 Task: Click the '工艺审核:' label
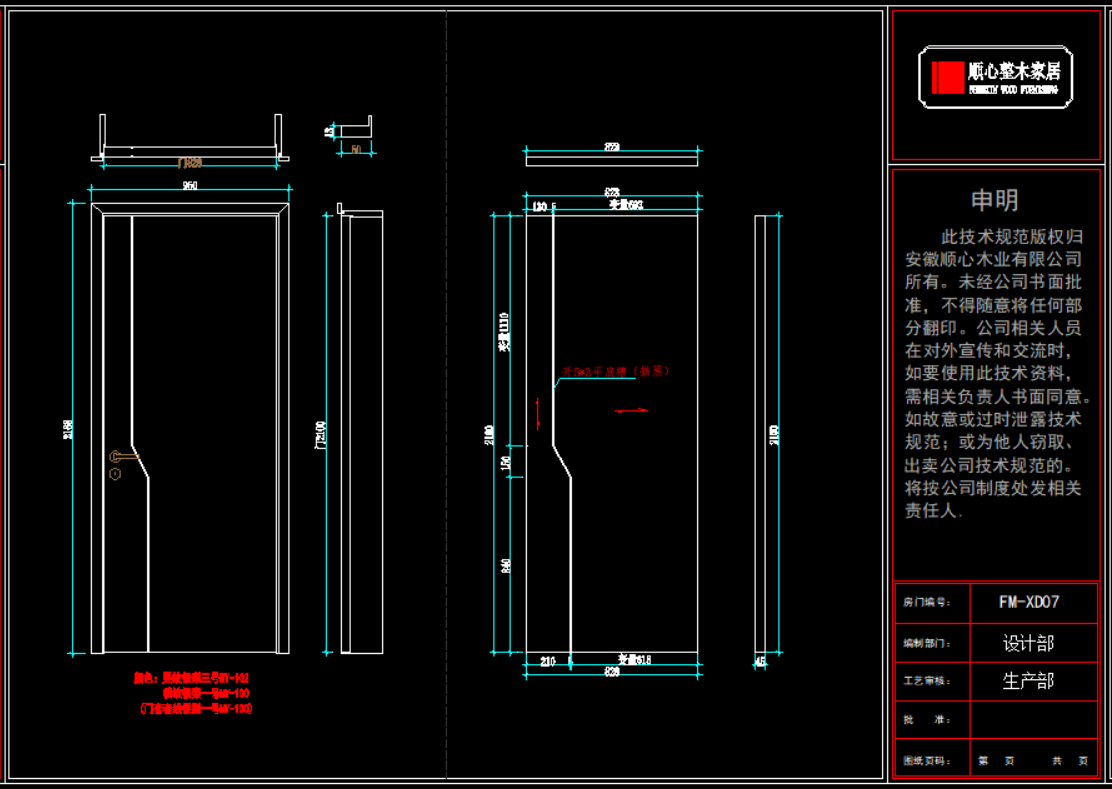927,681
